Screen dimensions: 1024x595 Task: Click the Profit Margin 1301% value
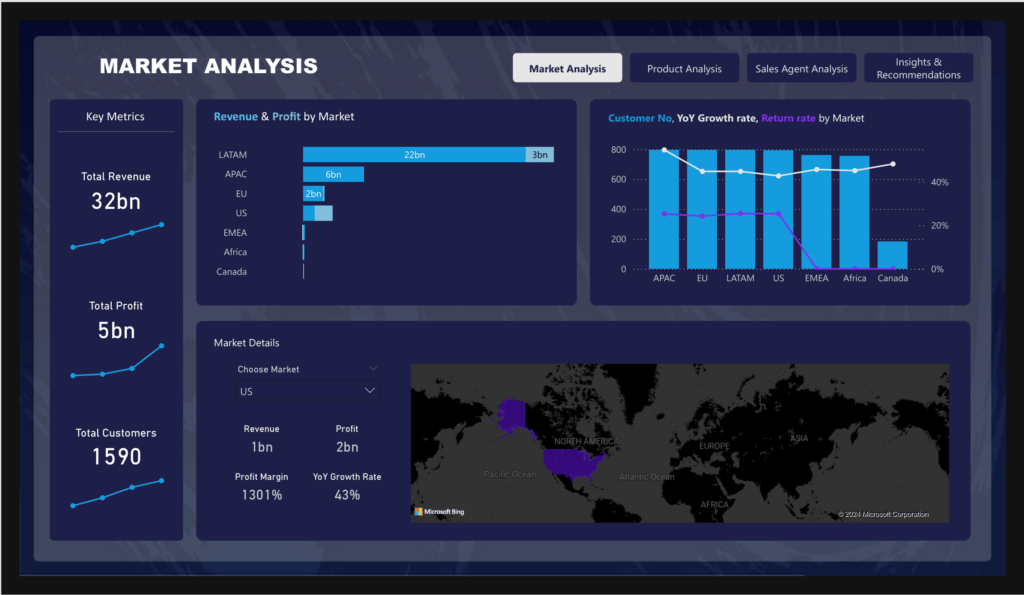[262, 495]
